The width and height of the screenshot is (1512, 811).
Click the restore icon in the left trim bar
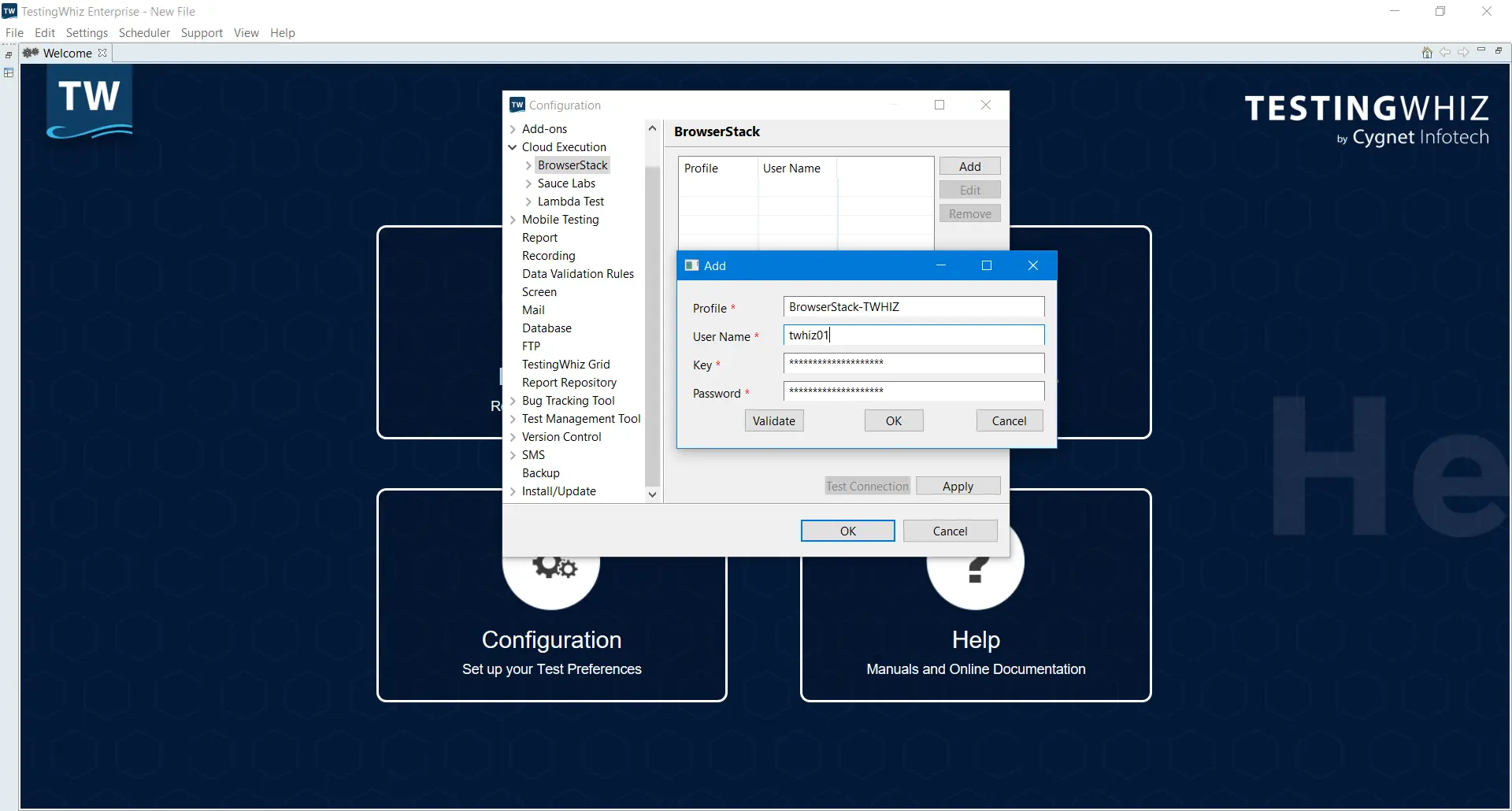tap(9, 55)
